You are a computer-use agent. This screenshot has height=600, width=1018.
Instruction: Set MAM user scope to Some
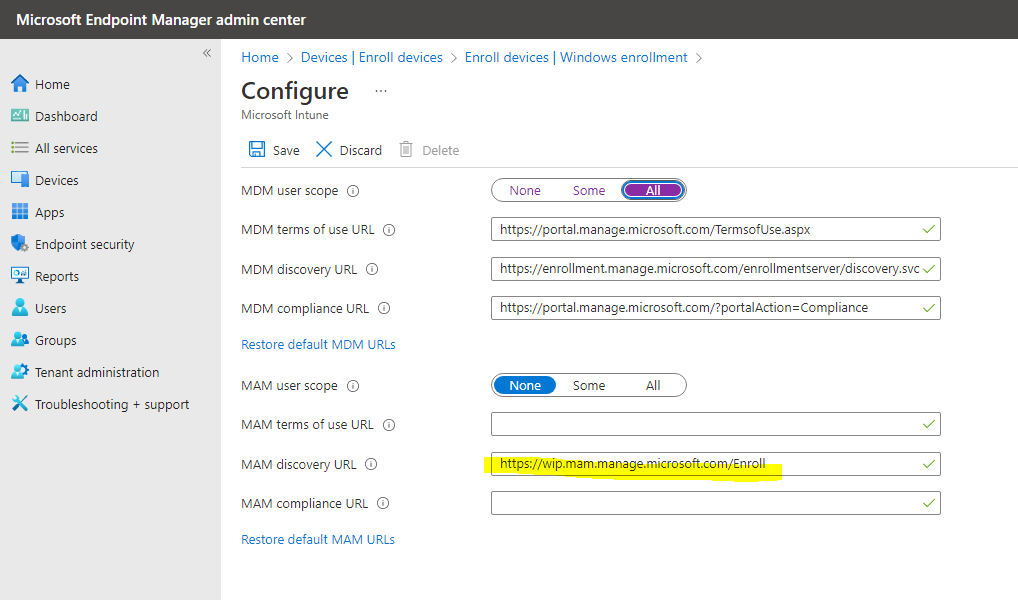pos(589,385)
